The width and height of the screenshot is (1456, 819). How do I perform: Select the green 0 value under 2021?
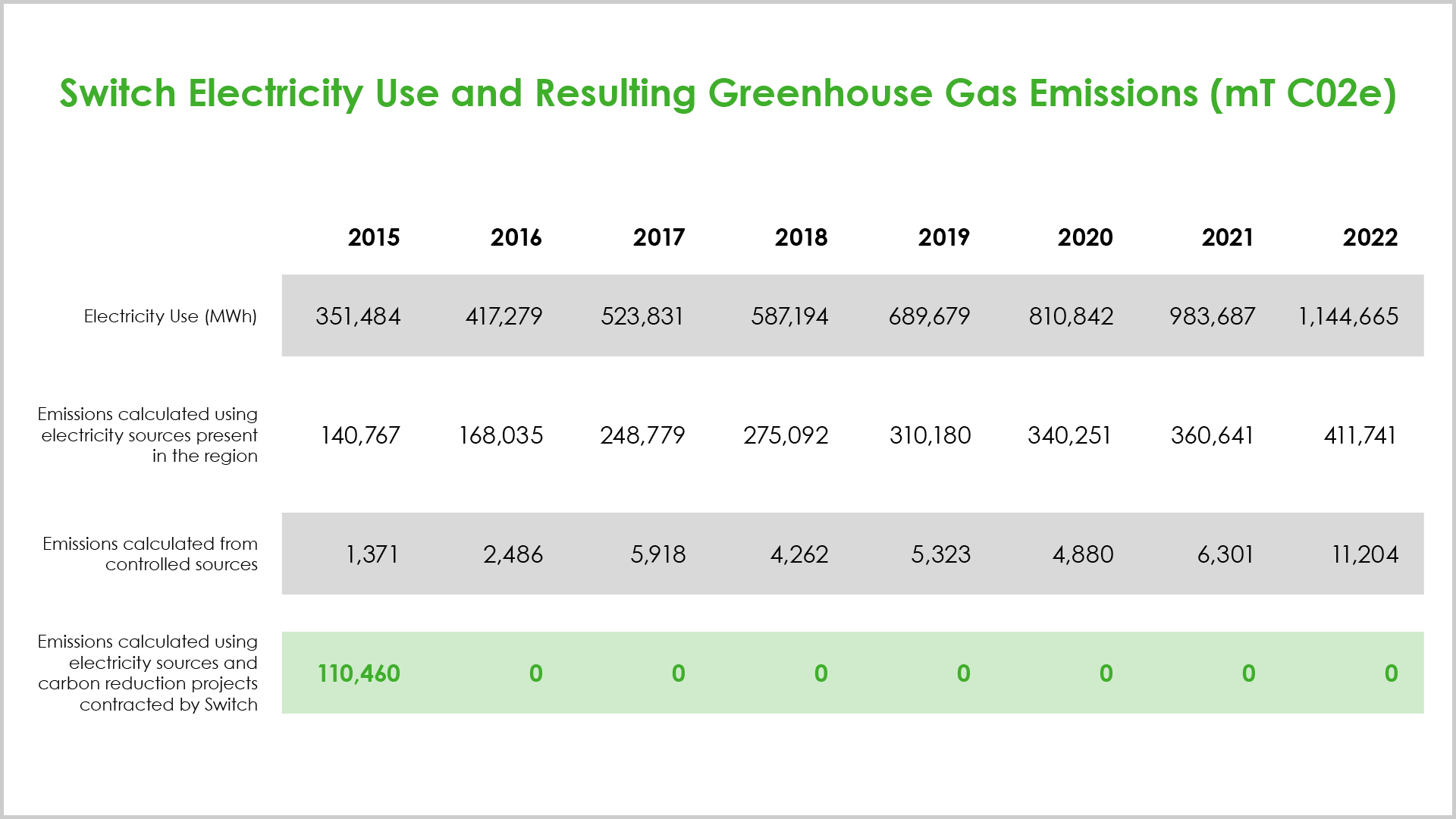[x=1249, y=673]
